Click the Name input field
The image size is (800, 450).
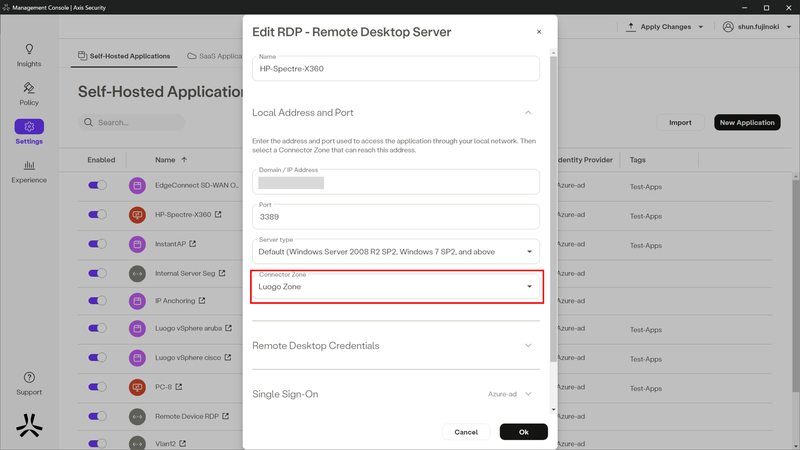(x=396, y=68)
